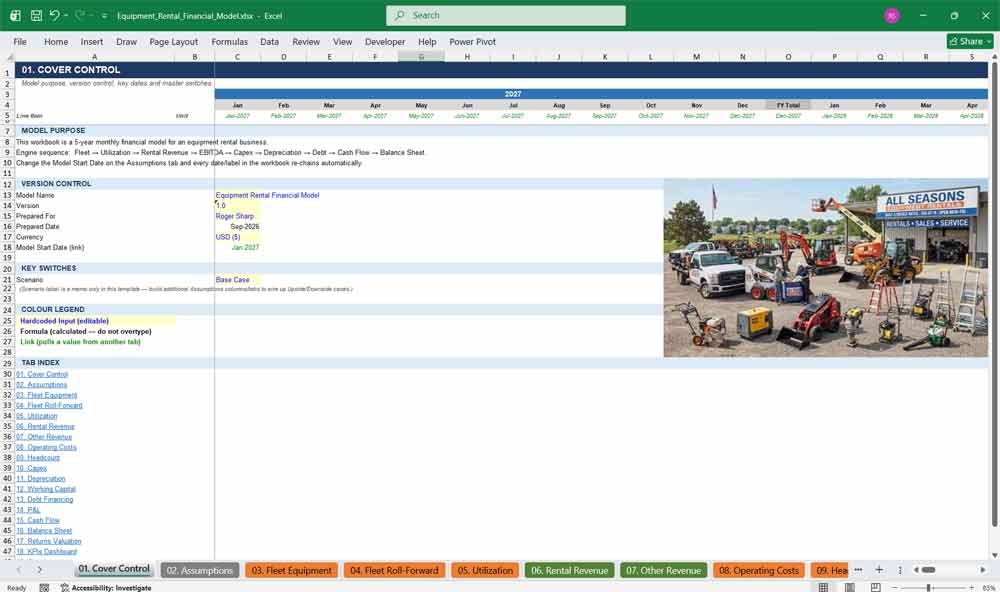Screen dimensions: 1000x592
Task: Follow the 06. Rental Revenue index link
Action: pyautogui.click(x=45, y=426)
